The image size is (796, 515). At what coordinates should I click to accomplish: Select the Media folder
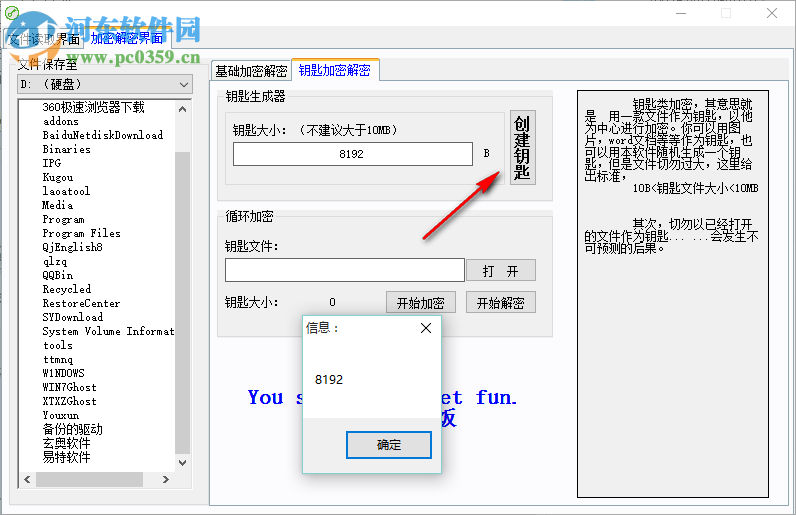tap(57, 205)
